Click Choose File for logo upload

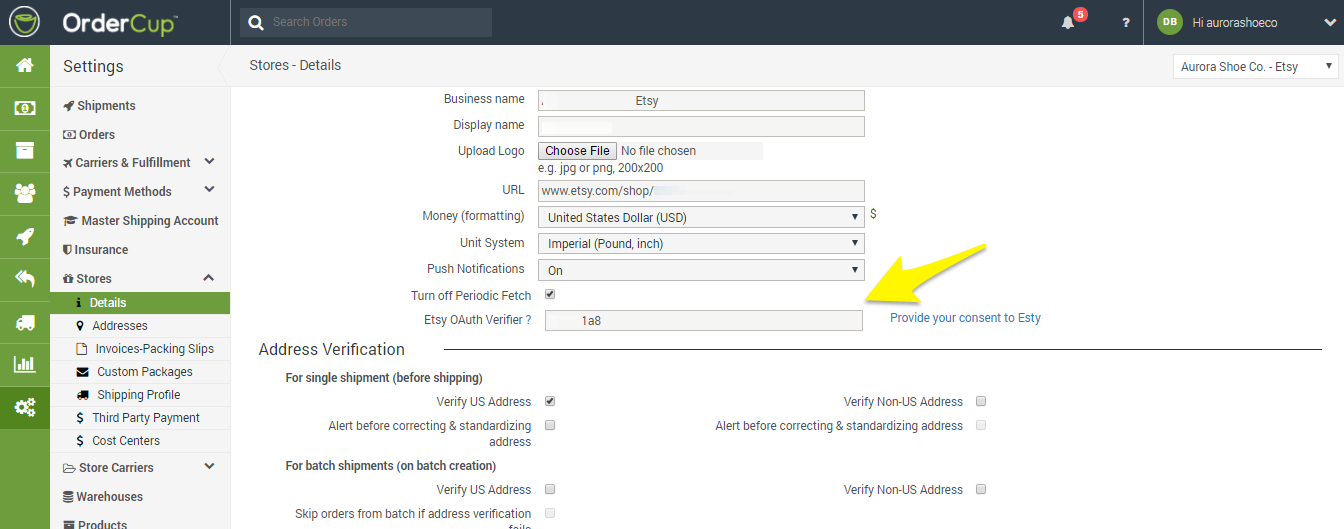577,151
